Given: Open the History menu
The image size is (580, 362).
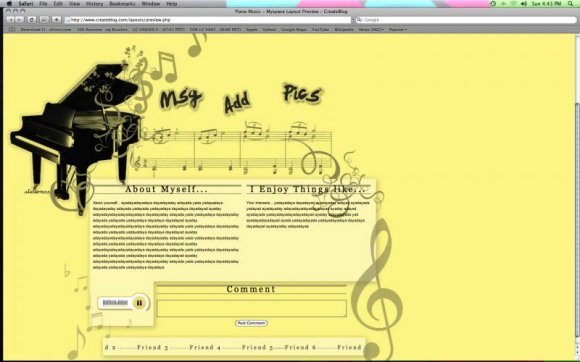Looking at the screenshot, I should point(95,4).
